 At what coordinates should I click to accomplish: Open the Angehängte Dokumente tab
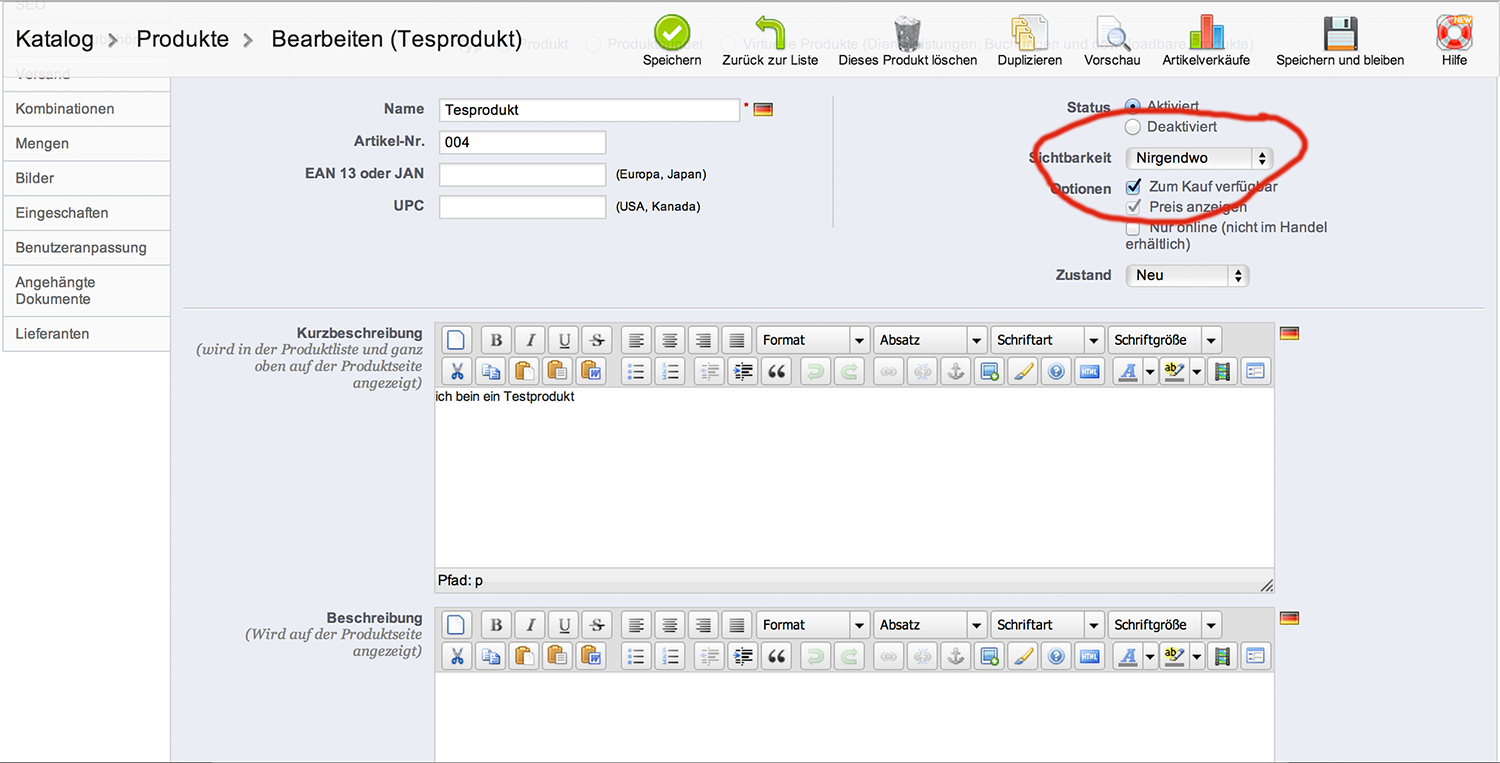[x=86, y=291]
